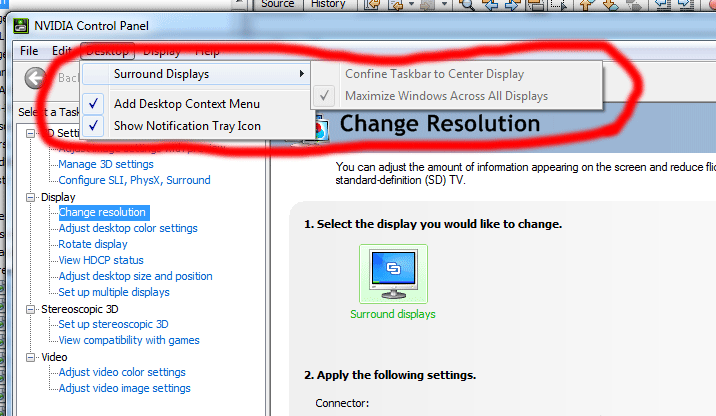This screenshot has height=416, width=716.
Task: Open View HDCP status
Action: (x=101, y=260)
